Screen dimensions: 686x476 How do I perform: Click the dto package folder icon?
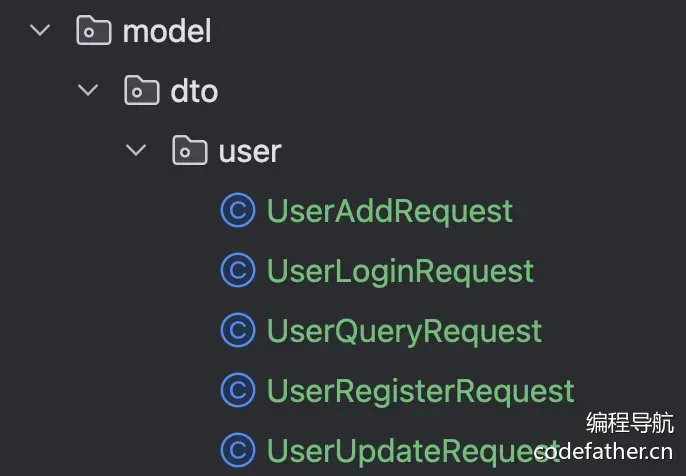142,90
